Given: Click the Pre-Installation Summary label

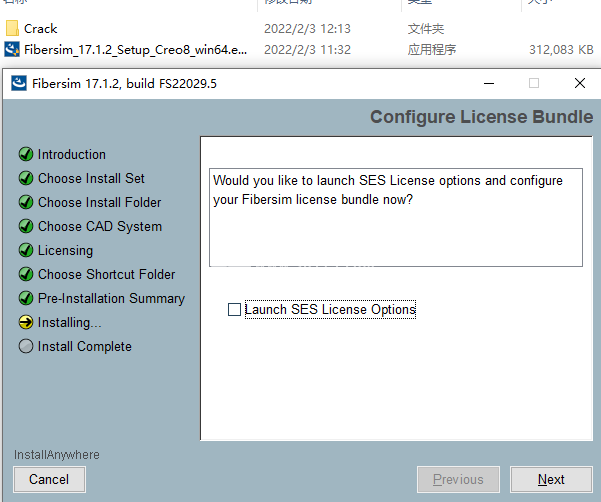Looking at the screenshot, I should 111,299.
